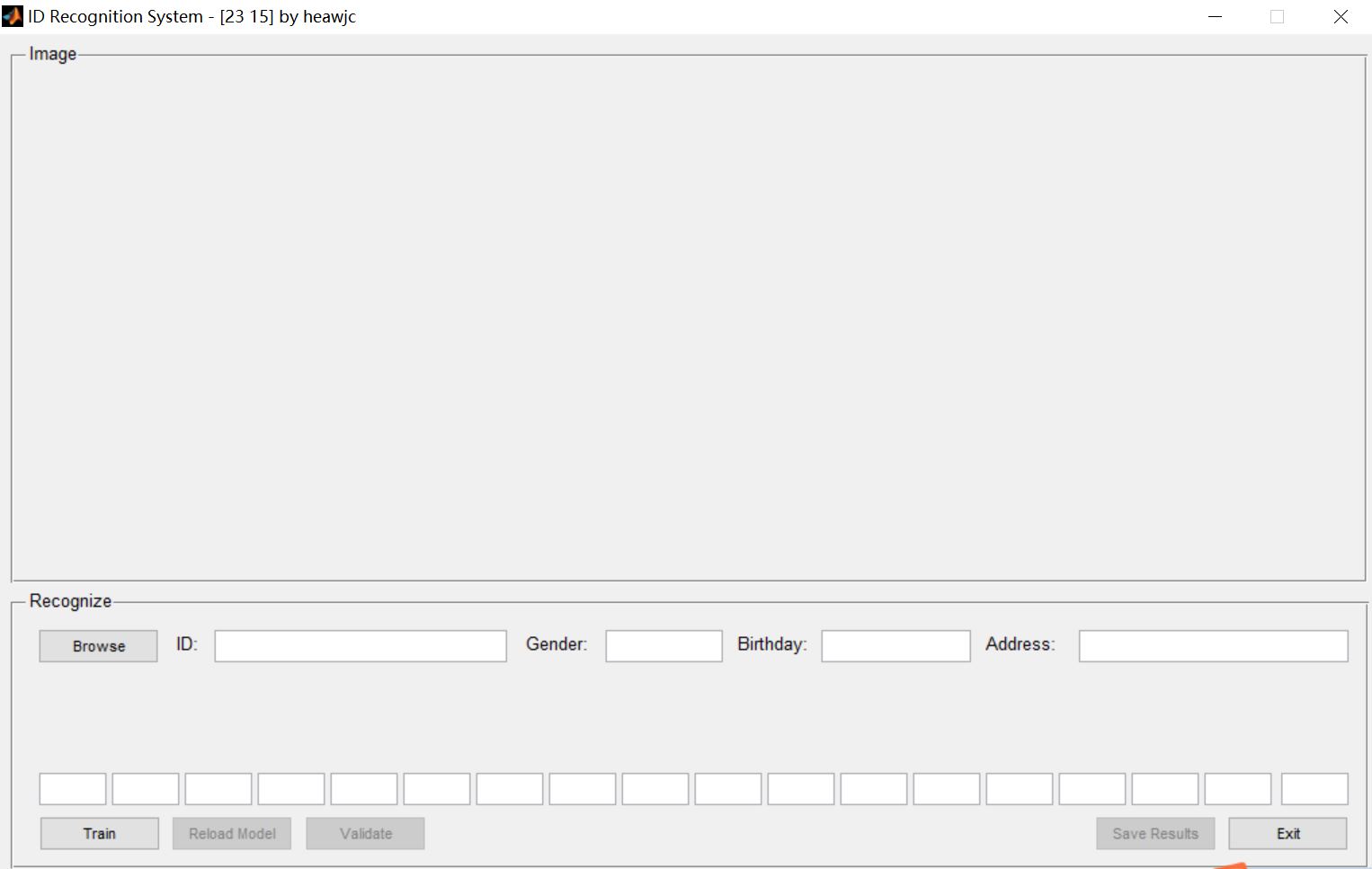Click the Validate button

click(x=365, y=833)
